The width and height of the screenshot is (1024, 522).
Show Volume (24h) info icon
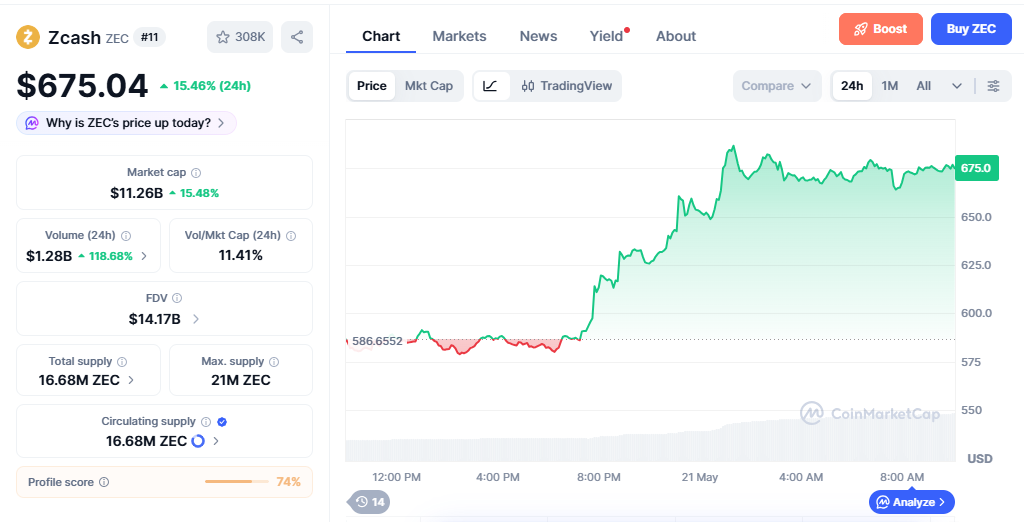click(x=126, y=236)
